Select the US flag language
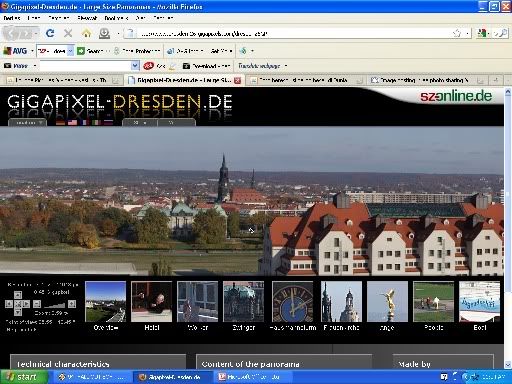The height and width of the screenshot is (384, 512). 72,122
